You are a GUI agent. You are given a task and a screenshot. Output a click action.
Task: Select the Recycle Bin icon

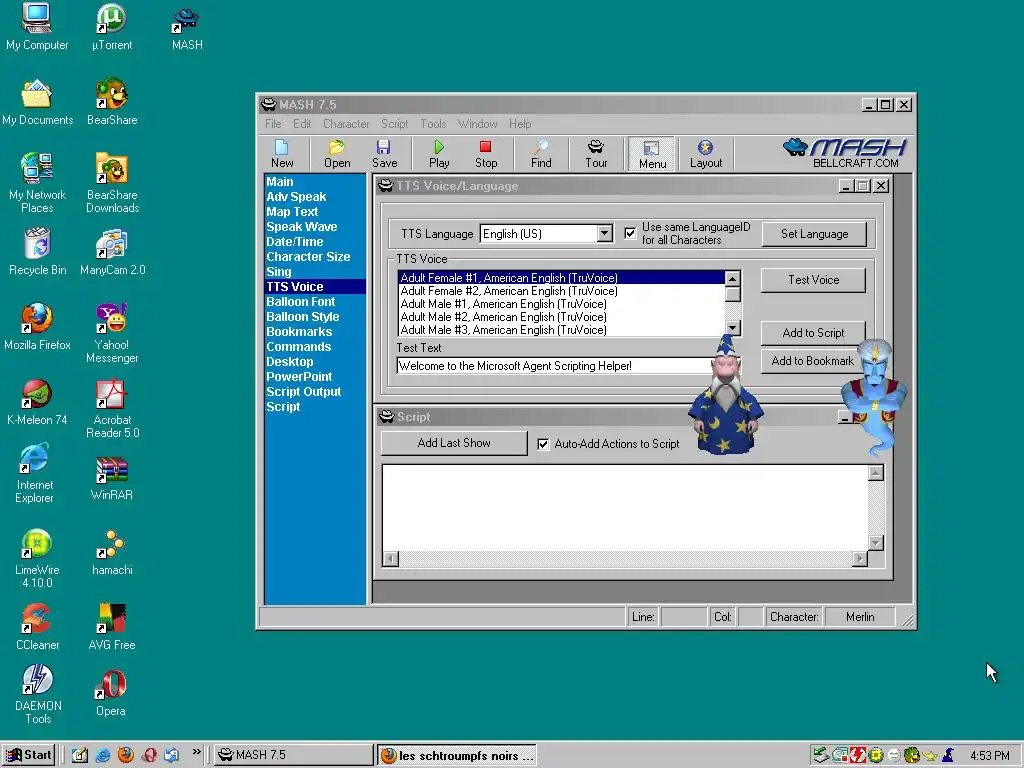pos(37,252)
